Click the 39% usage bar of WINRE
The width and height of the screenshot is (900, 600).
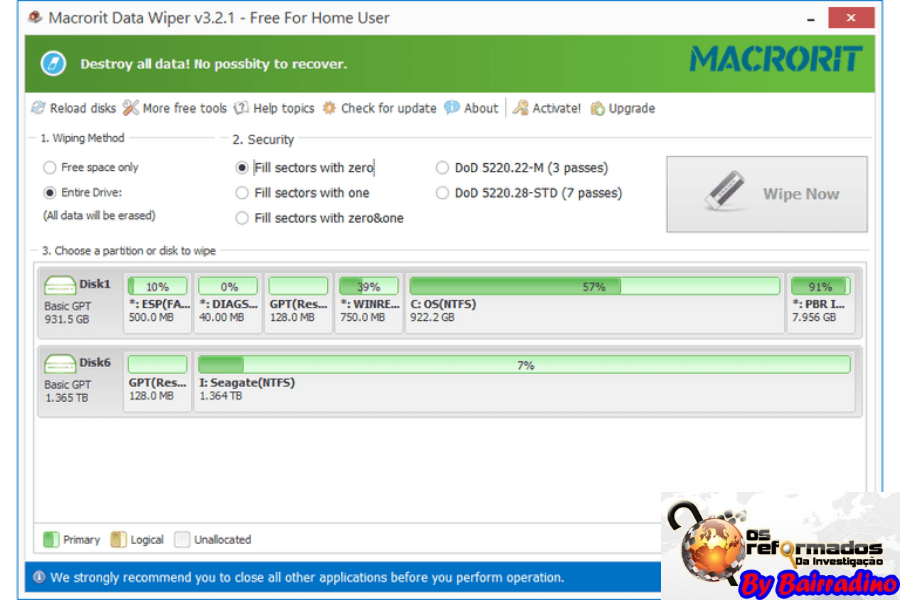[x=369, y=286]
